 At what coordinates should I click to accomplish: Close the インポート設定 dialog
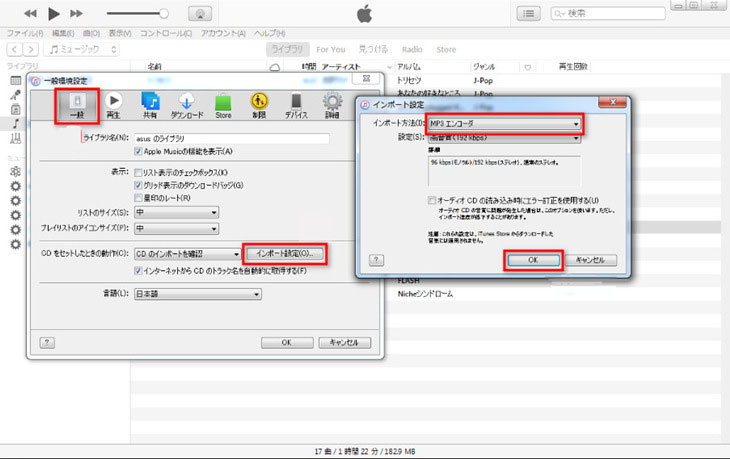click(612, 102)
